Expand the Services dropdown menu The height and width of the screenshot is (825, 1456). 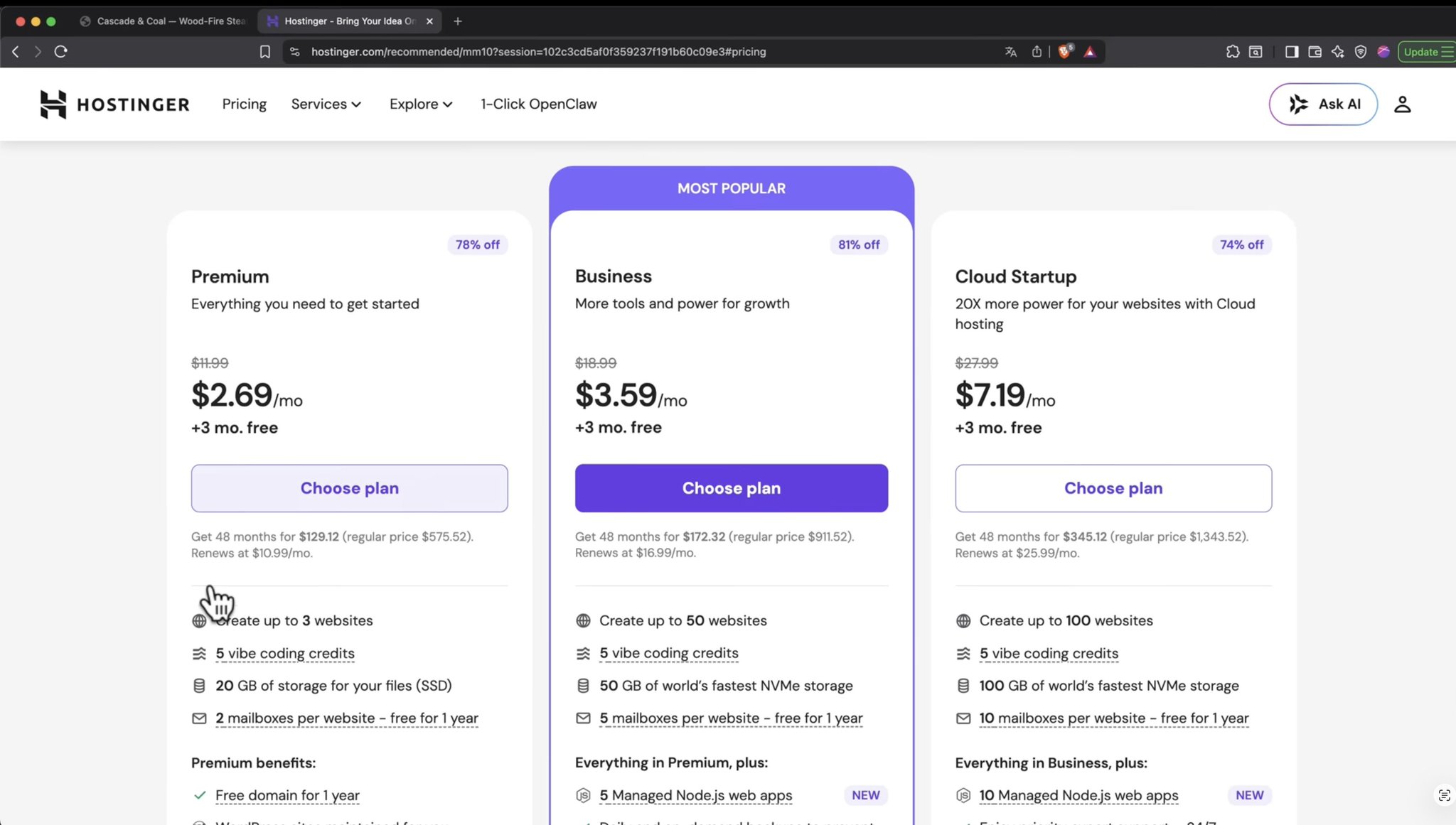point(326,104)
